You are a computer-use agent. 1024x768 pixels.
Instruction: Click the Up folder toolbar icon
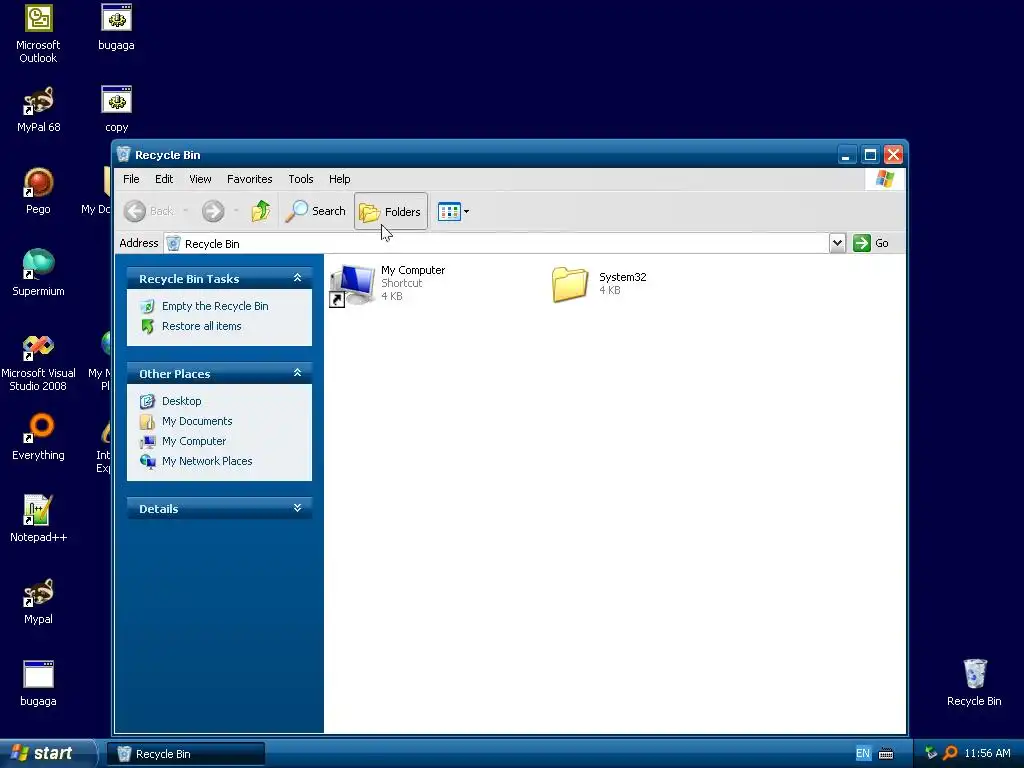pyautogui.click(x=261, y=211)
